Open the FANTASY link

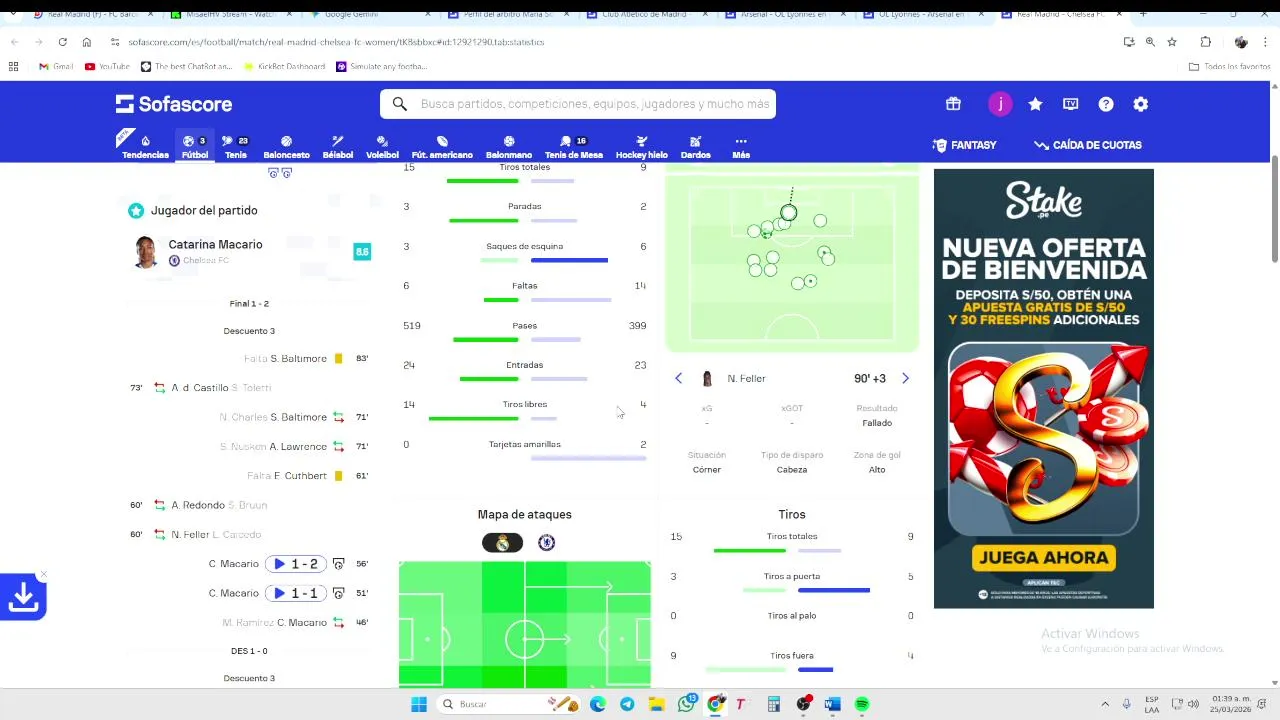pos(964,145)
